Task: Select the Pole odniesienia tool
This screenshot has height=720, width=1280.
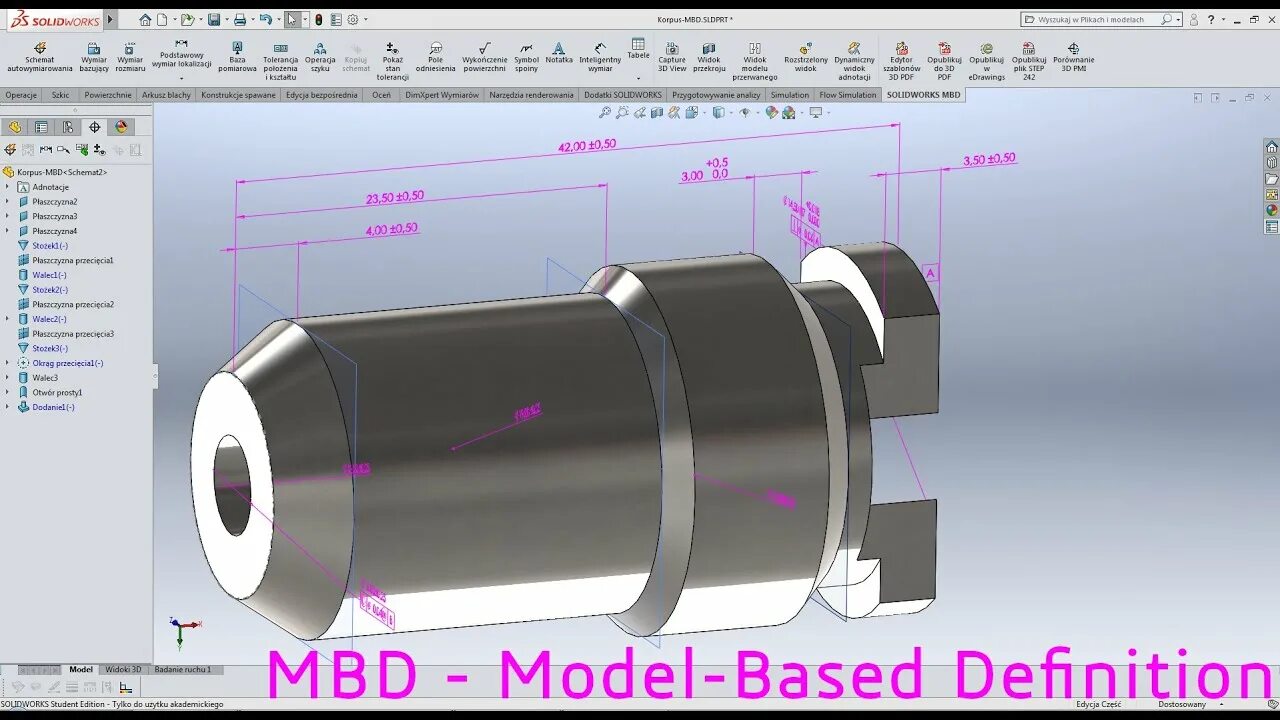Action: (x=436, y=58)
